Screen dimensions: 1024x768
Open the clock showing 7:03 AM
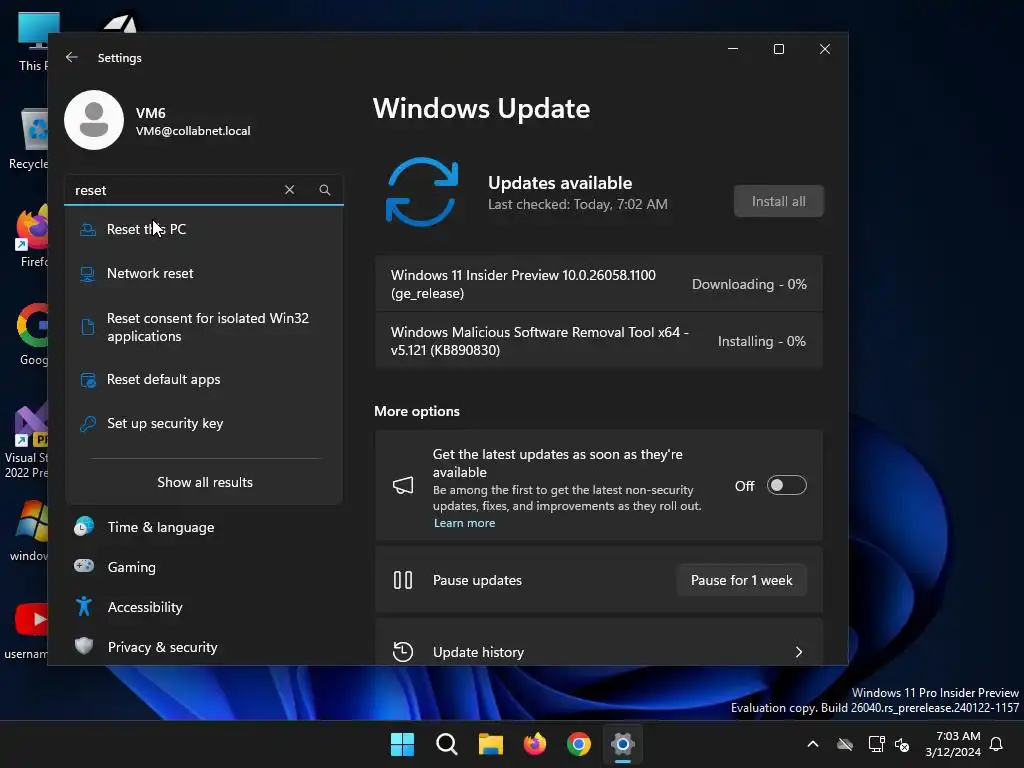point(953,744)
